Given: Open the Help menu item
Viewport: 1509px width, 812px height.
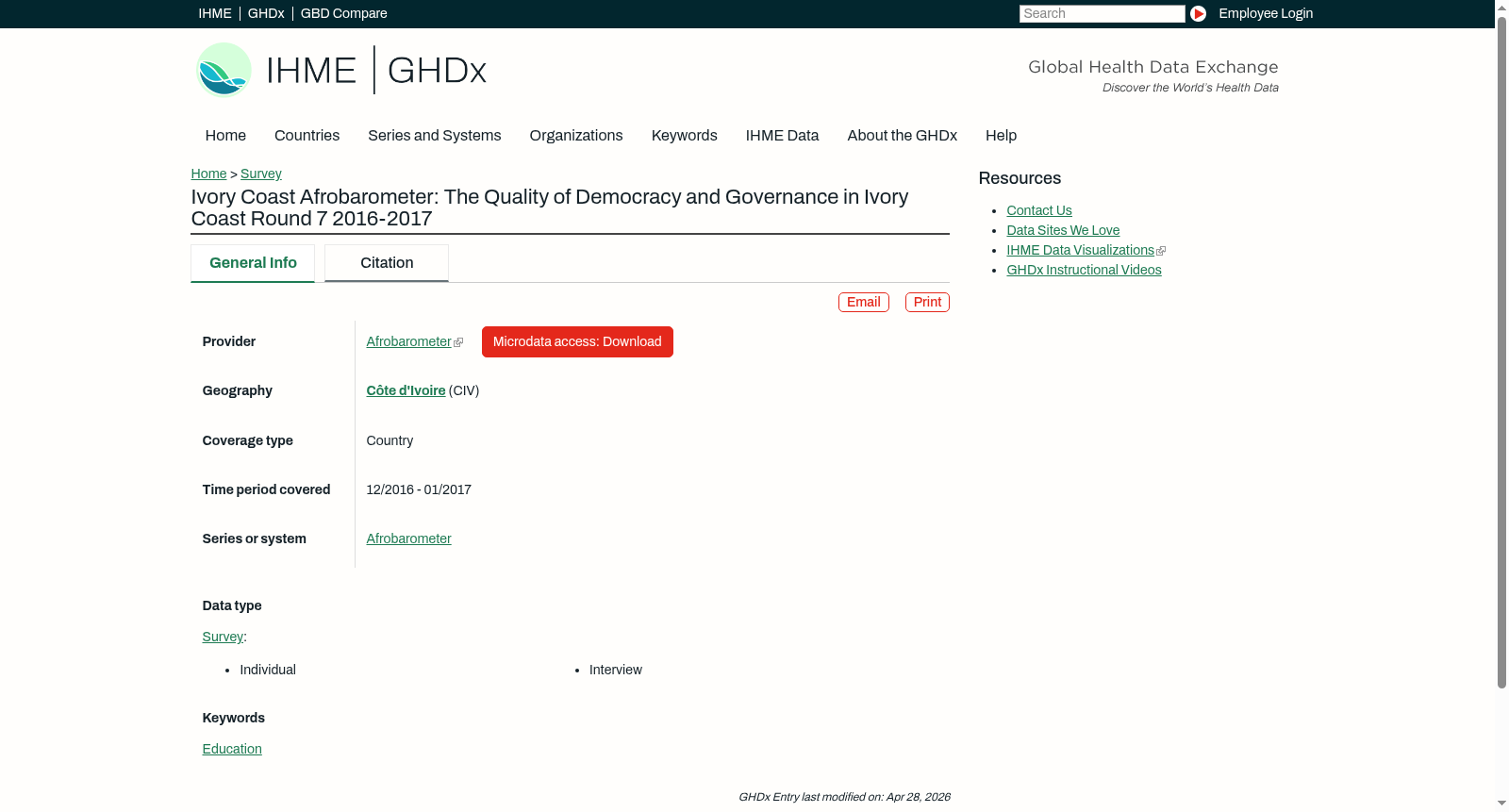Looking at the screenshot, I should (x=1001, y=136).
